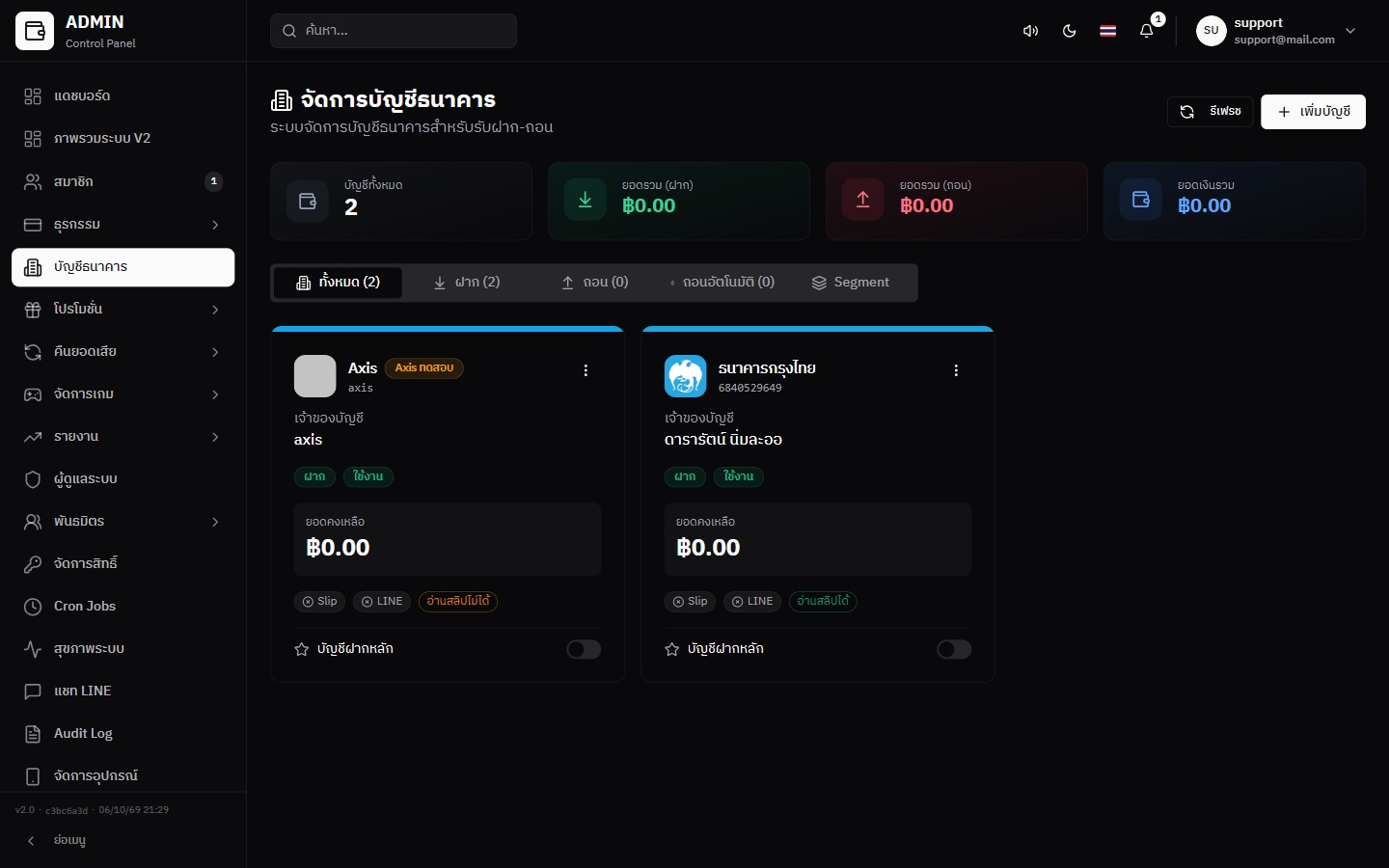Image resolution: width=1389 pixels, height=868 pixels.
Task: Click the เพิ่มบัญชี add account button
Action: pyautogui.click(x=1313, y=112)
